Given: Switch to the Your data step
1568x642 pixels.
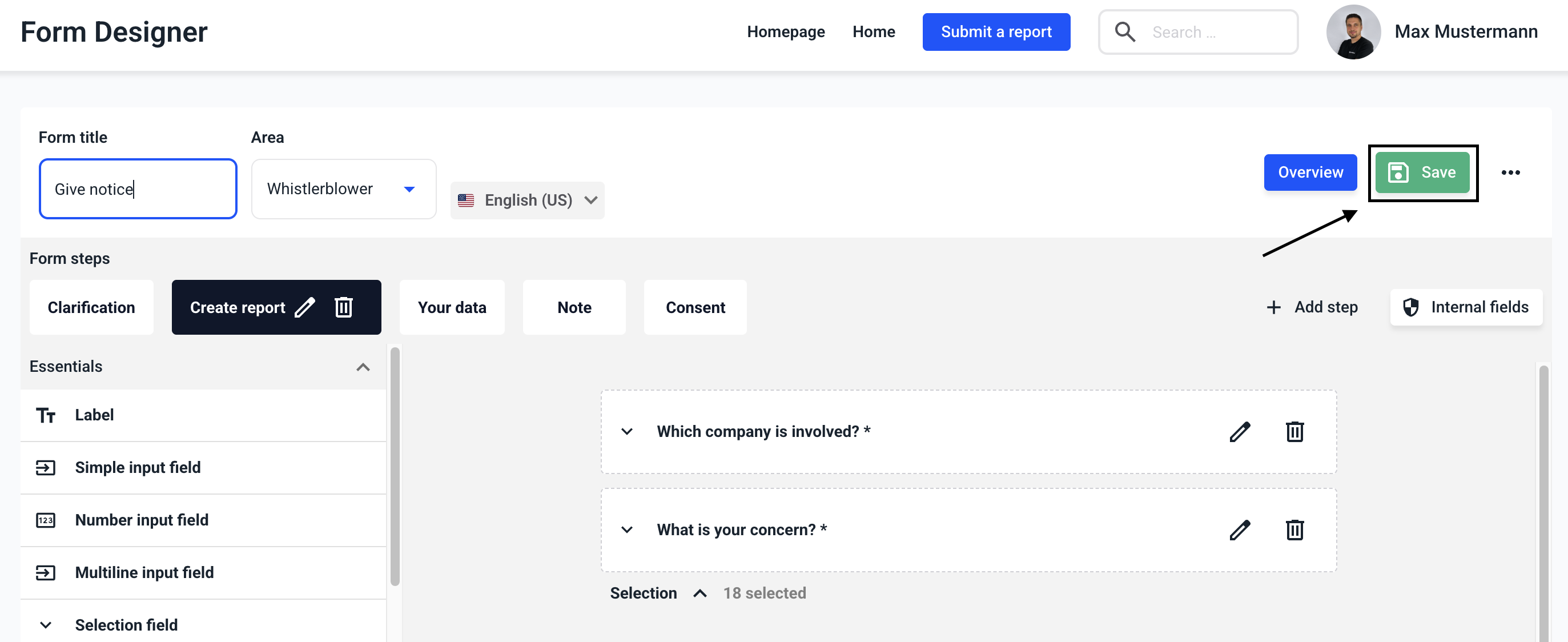Looking at the screenshot, I should tap(452, 308).
